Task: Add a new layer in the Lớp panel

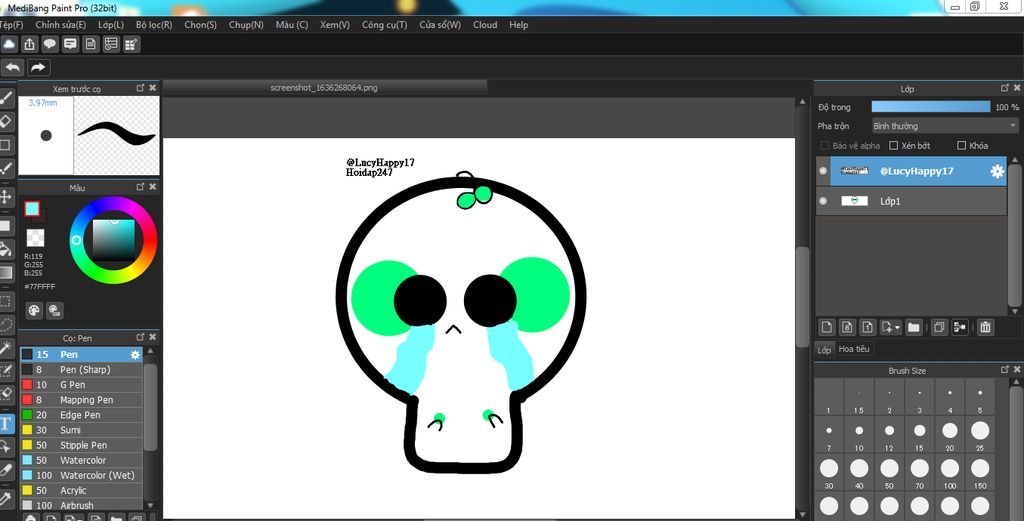Action: [x=827, y=327]
